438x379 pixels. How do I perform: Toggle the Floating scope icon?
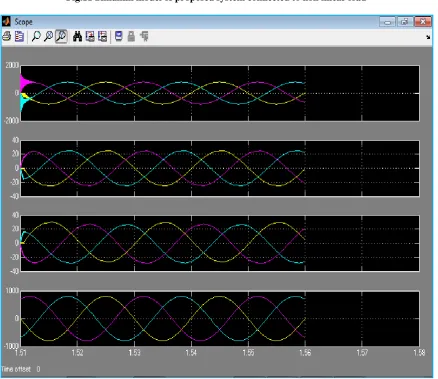[x=119, y=36]
